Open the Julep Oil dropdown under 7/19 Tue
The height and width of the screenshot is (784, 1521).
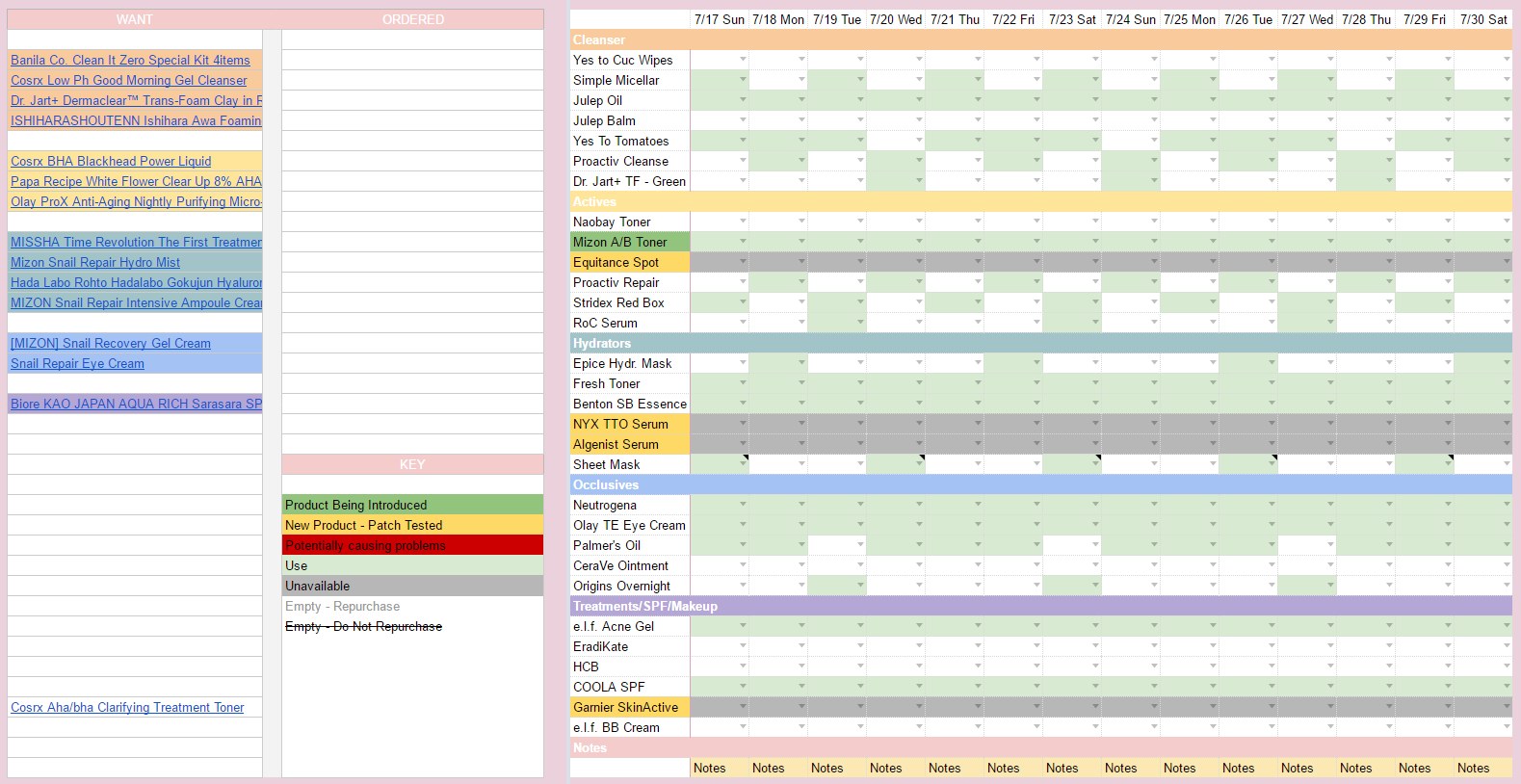[860, 100]
